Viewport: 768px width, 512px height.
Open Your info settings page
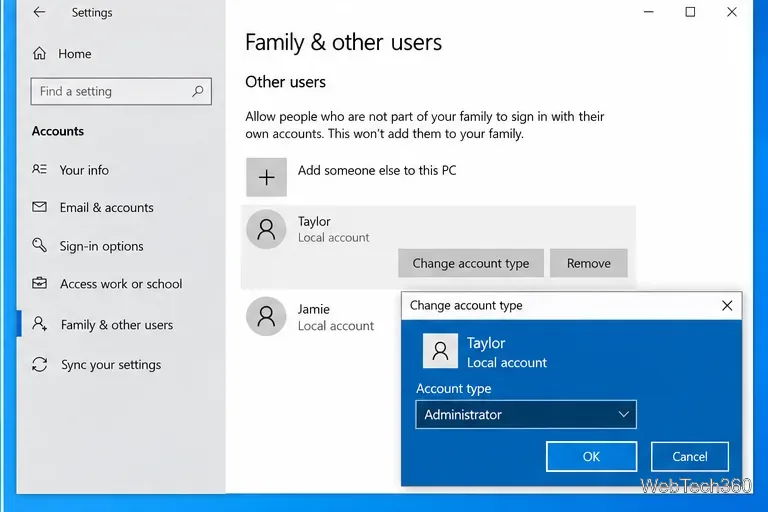tap(84, 170)
